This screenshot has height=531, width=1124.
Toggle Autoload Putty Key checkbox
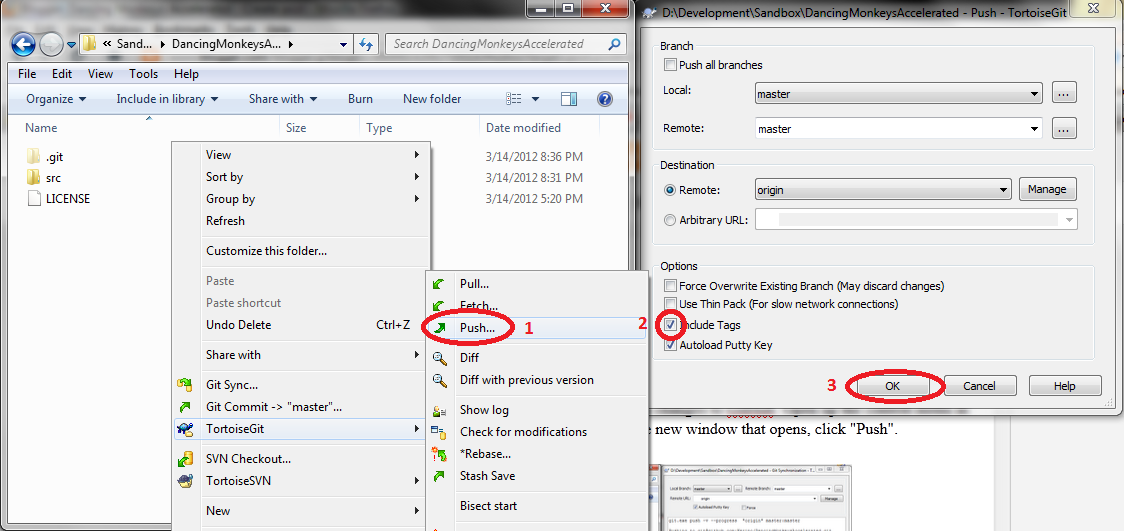pyautogui.click(x=670, y=345)
